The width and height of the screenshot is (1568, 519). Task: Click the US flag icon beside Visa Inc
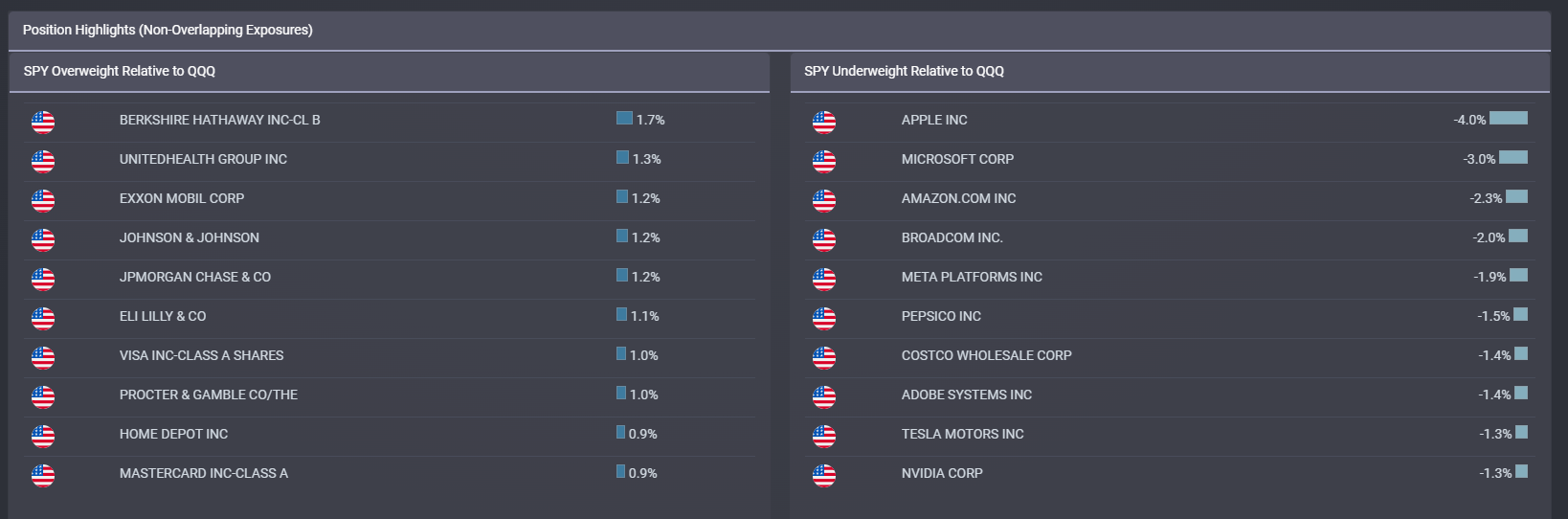(x=43, y=358)
